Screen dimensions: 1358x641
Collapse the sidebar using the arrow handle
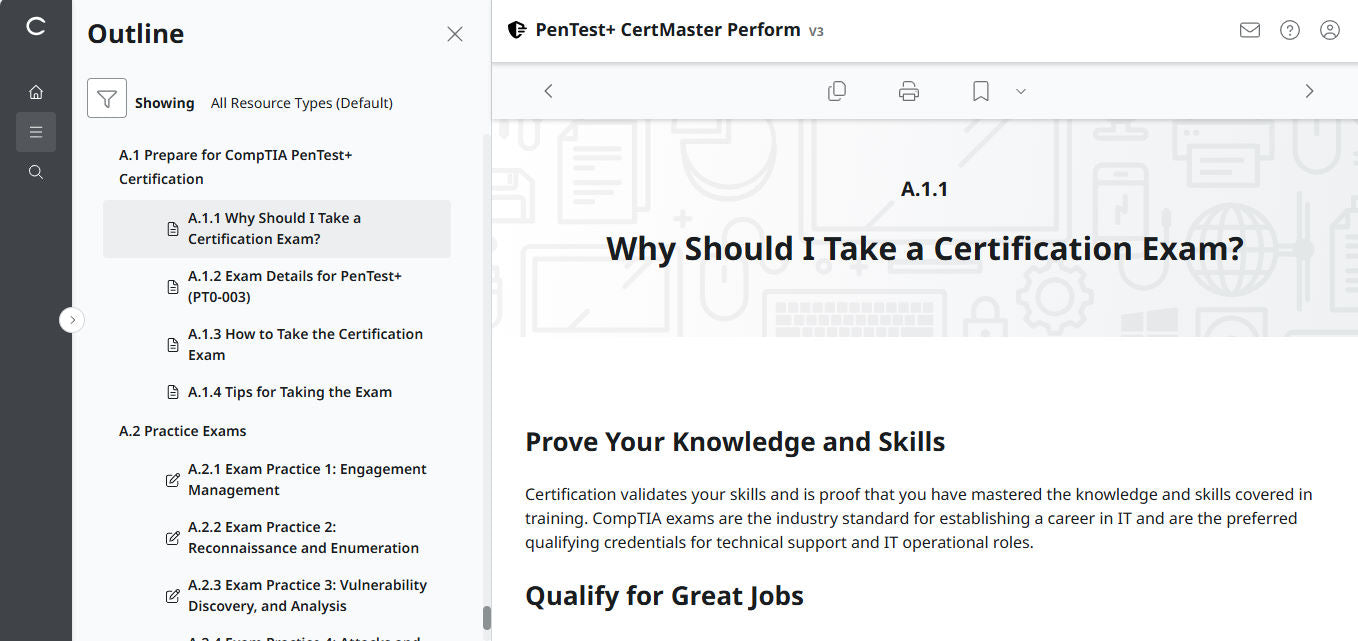(x=71, y=319)
